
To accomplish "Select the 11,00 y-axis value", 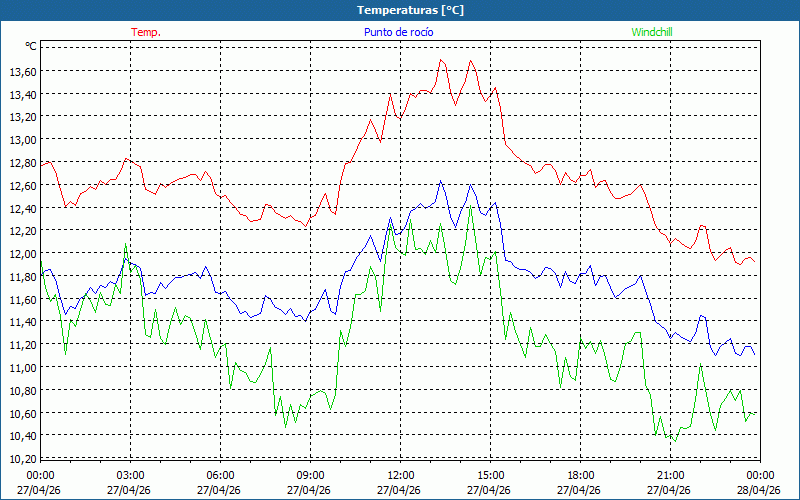I will point(22,368).
